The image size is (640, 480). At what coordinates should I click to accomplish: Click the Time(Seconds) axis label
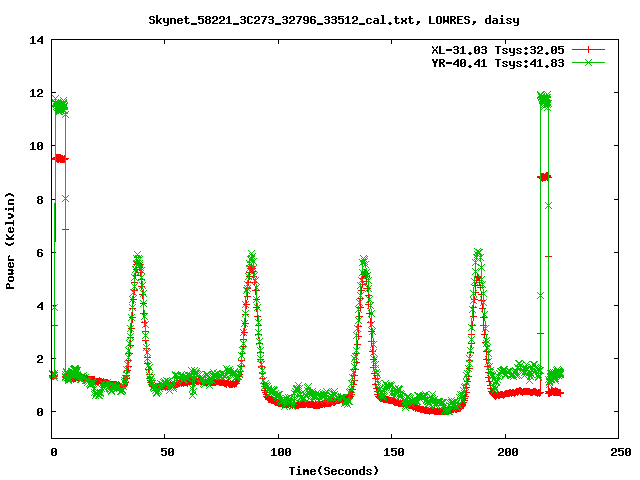(x=334, y=471)
